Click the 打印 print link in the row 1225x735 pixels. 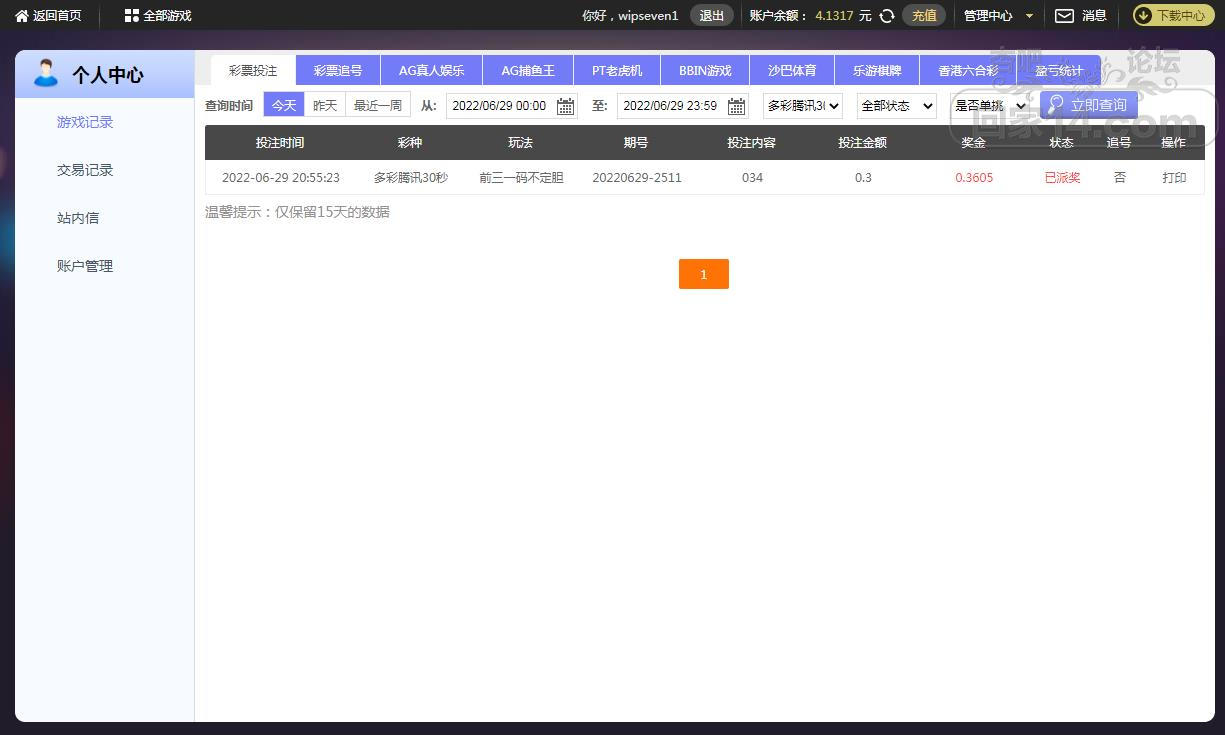tap(1174, 178)
